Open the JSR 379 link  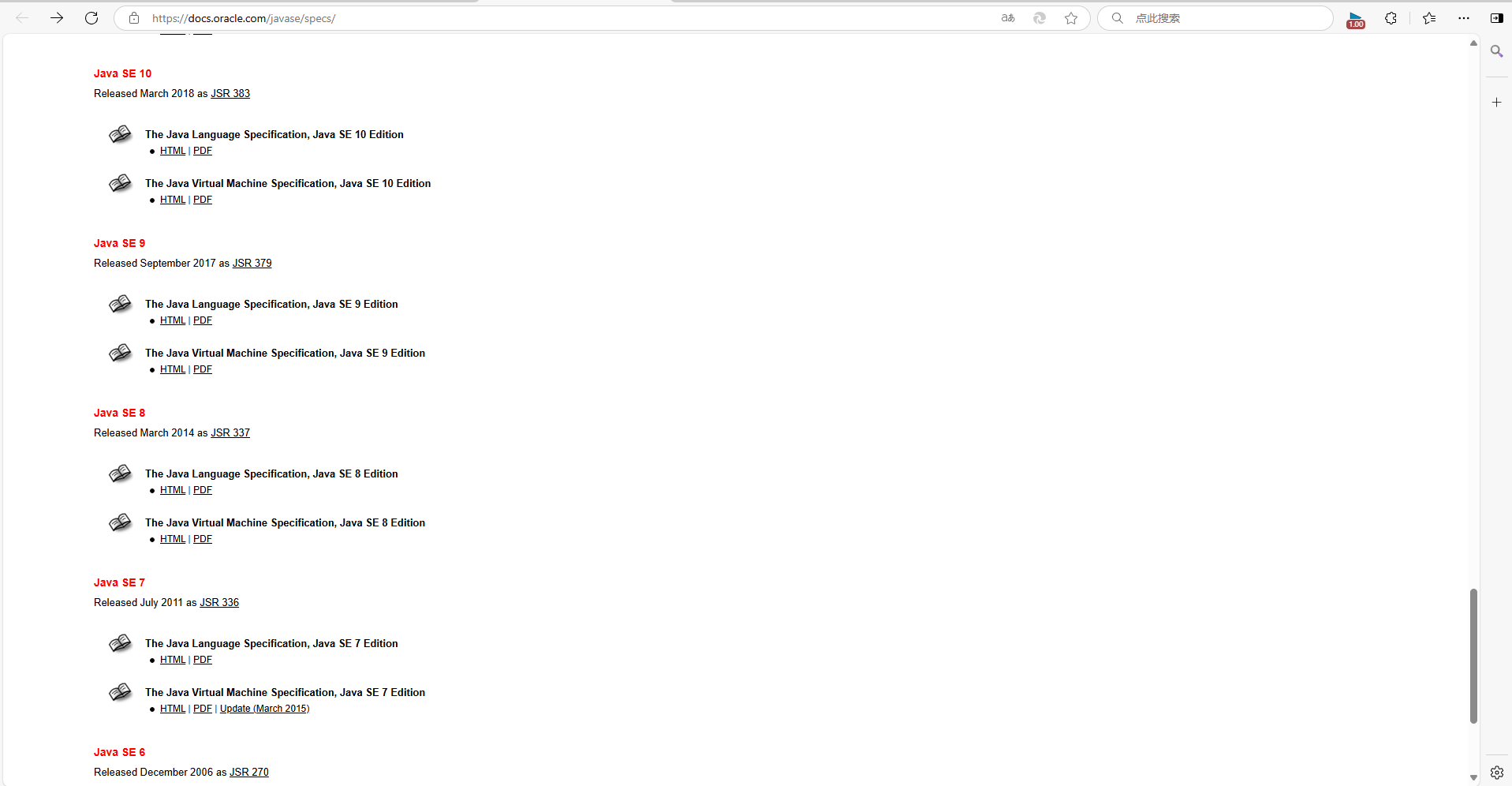coord(252,263)
